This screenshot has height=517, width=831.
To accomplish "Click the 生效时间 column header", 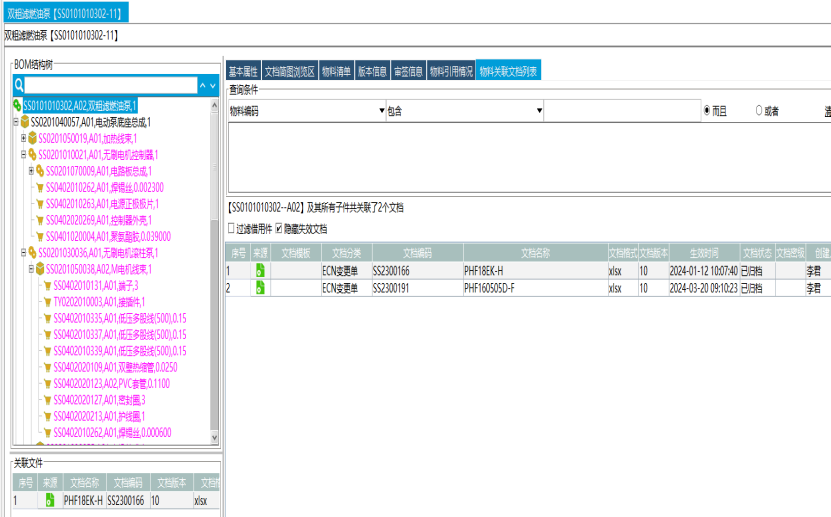I will point(689,253).
